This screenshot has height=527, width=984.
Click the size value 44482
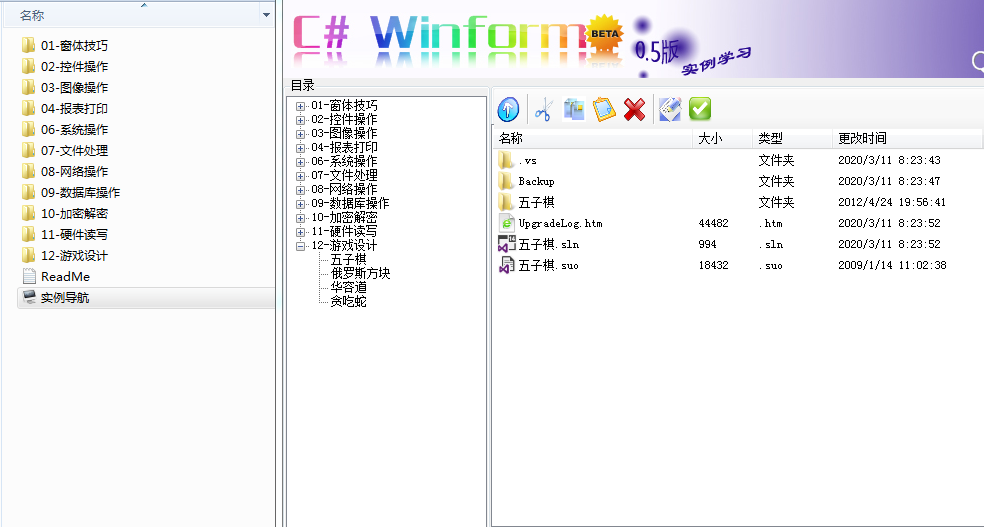[x=713, y=223]
